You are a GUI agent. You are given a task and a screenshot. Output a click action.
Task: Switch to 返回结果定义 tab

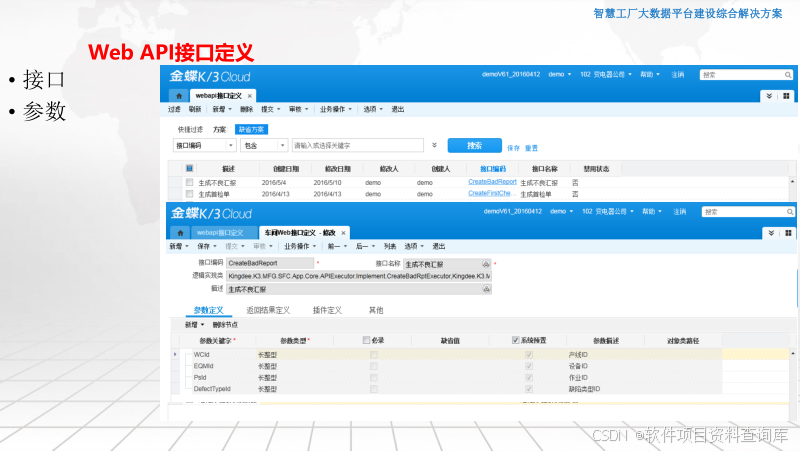[x=268, y=310]
